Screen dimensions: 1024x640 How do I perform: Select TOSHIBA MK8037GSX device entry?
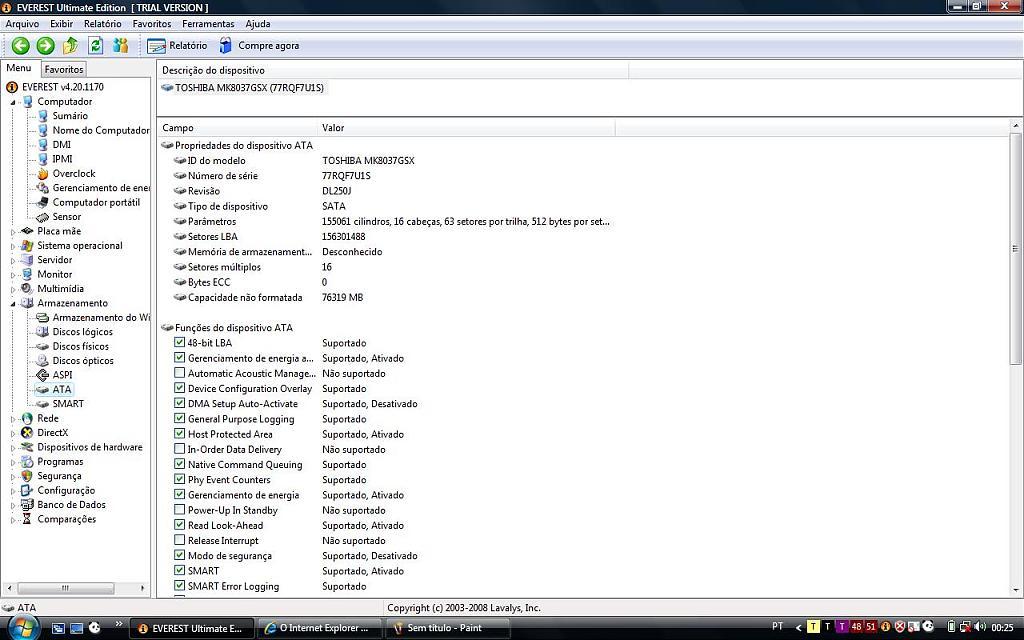(249, 88)
